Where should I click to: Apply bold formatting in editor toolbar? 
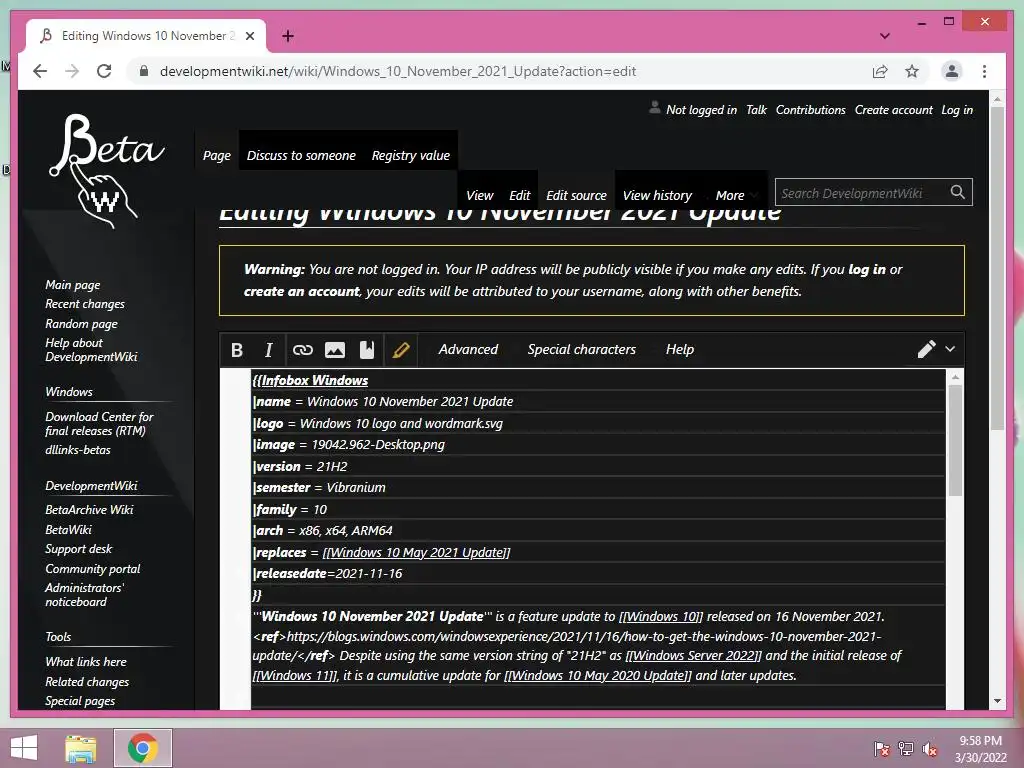[x=237, y=350]
